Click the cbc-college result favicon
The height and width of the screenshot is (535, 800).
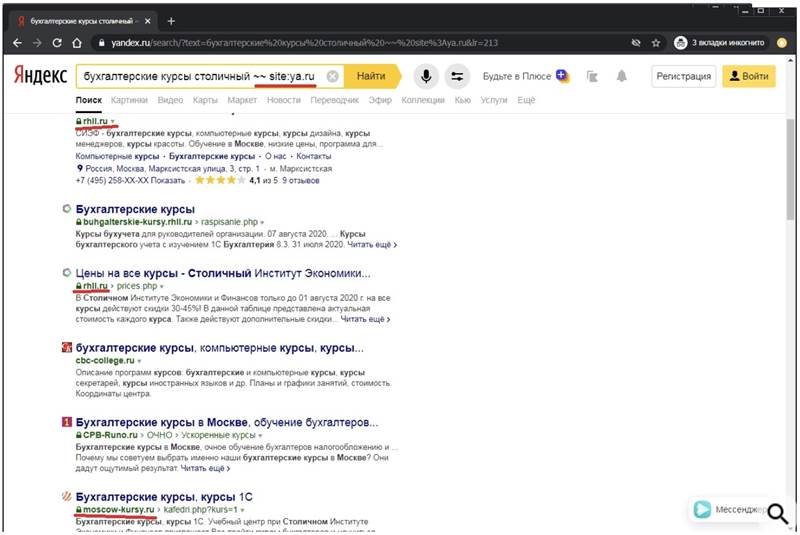[x=67, y=347]
